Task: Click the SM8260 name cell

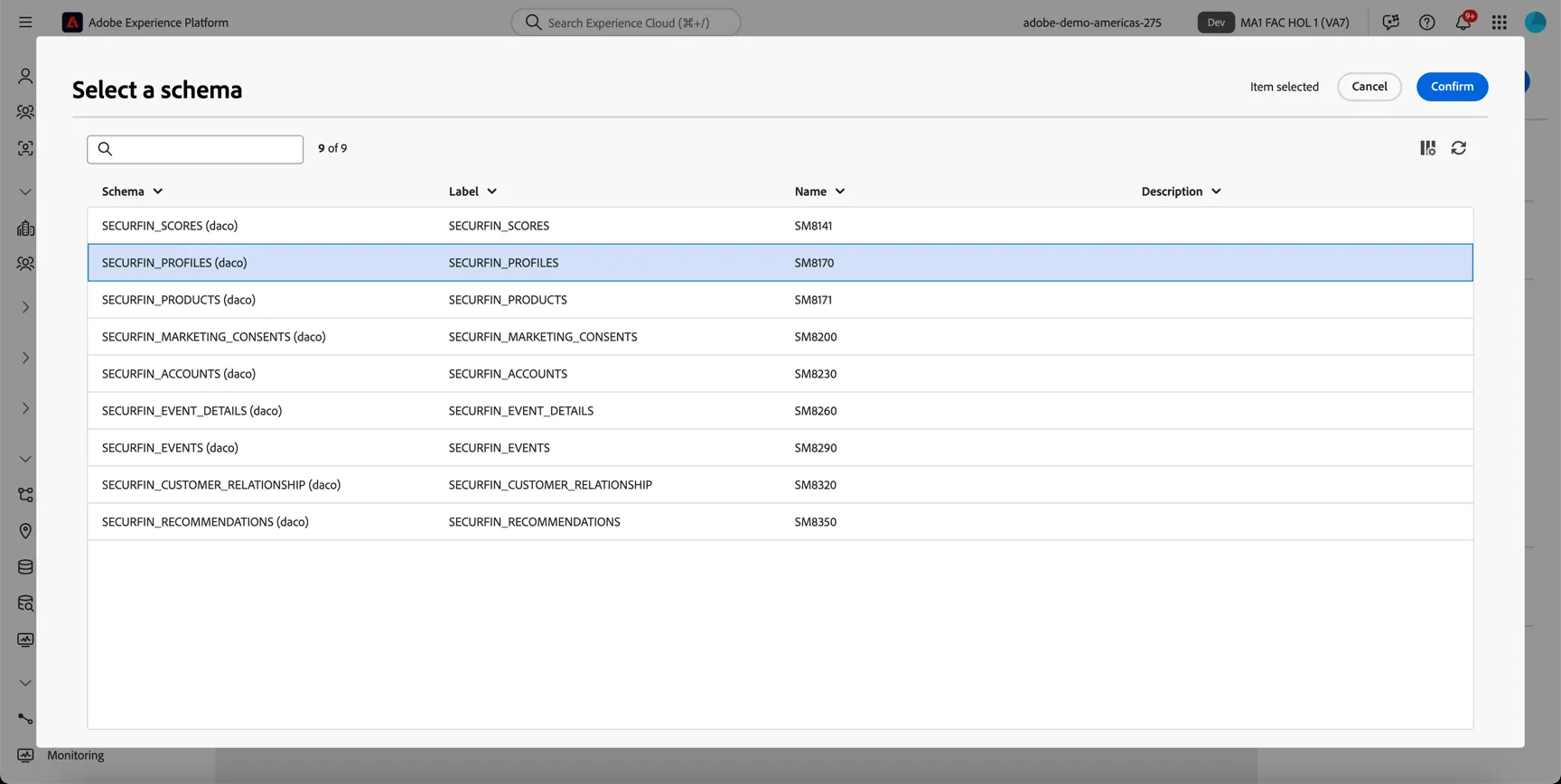Action: 816,411
